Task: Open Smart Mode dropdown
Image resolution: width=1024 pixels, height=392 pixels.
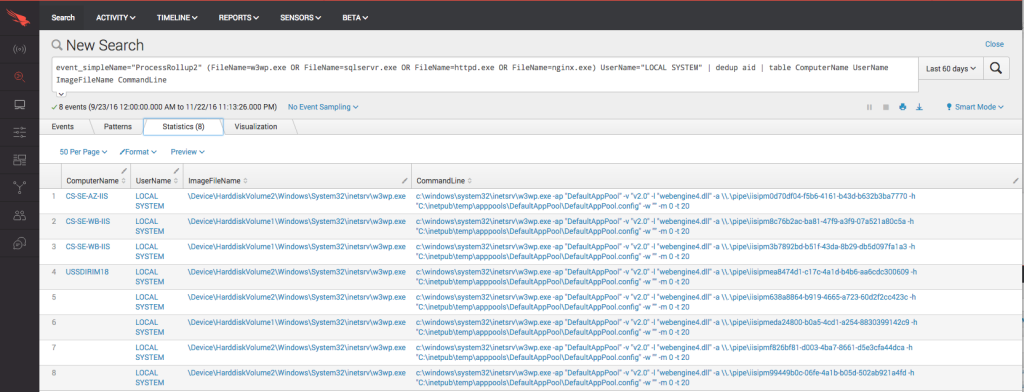Action: (x=974, y=106)
